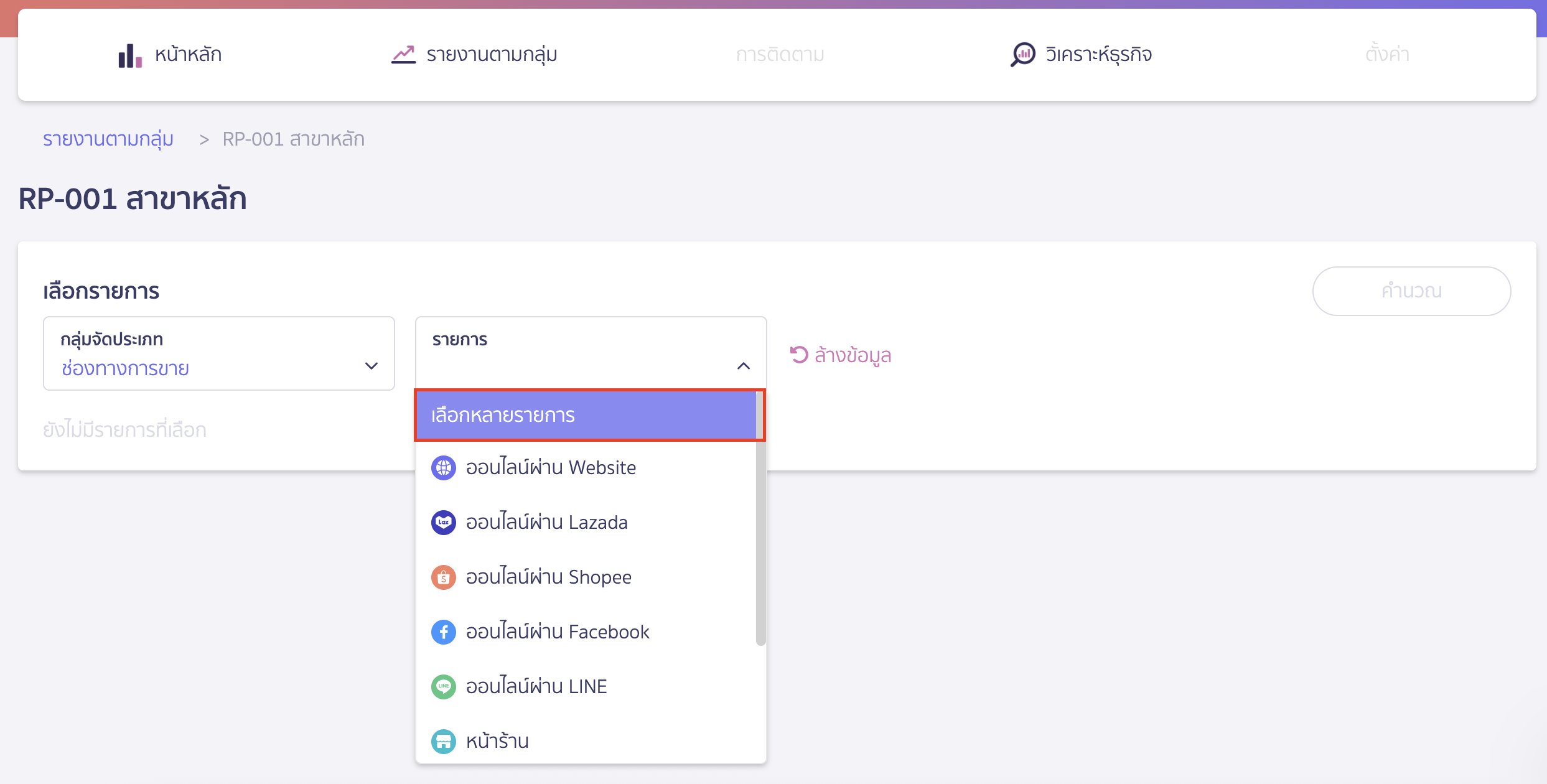Click the Shopee bag icon
Screen dimensions: 1547x784
point(443,577)
